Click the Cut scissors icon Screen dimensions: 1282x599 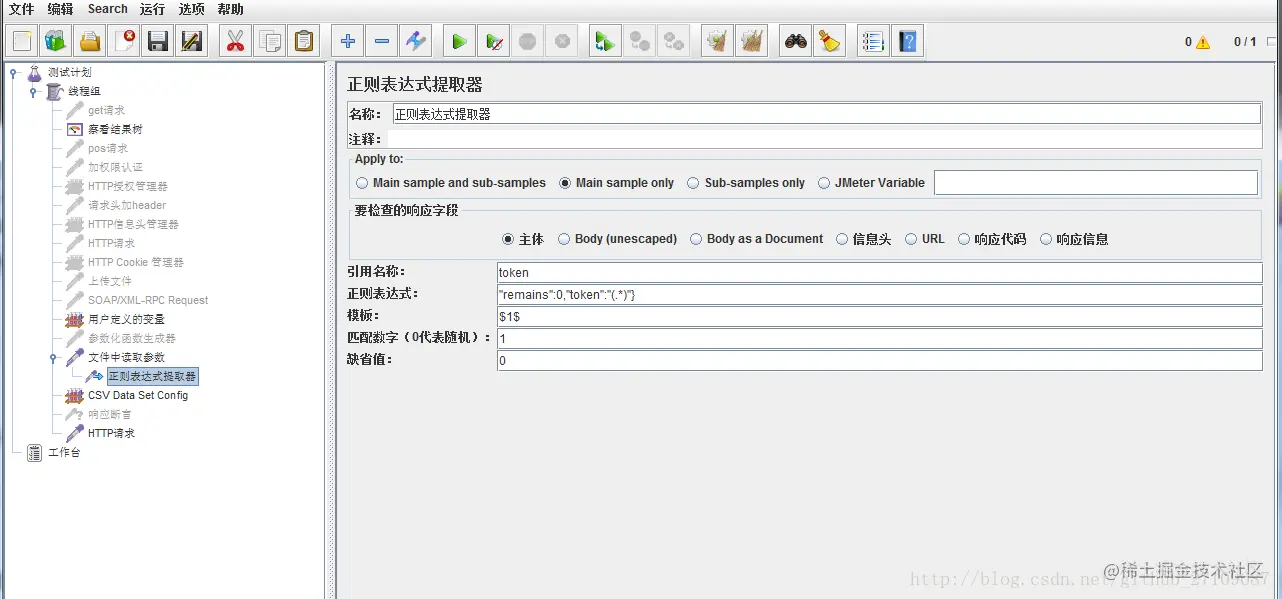click(236, 41)
